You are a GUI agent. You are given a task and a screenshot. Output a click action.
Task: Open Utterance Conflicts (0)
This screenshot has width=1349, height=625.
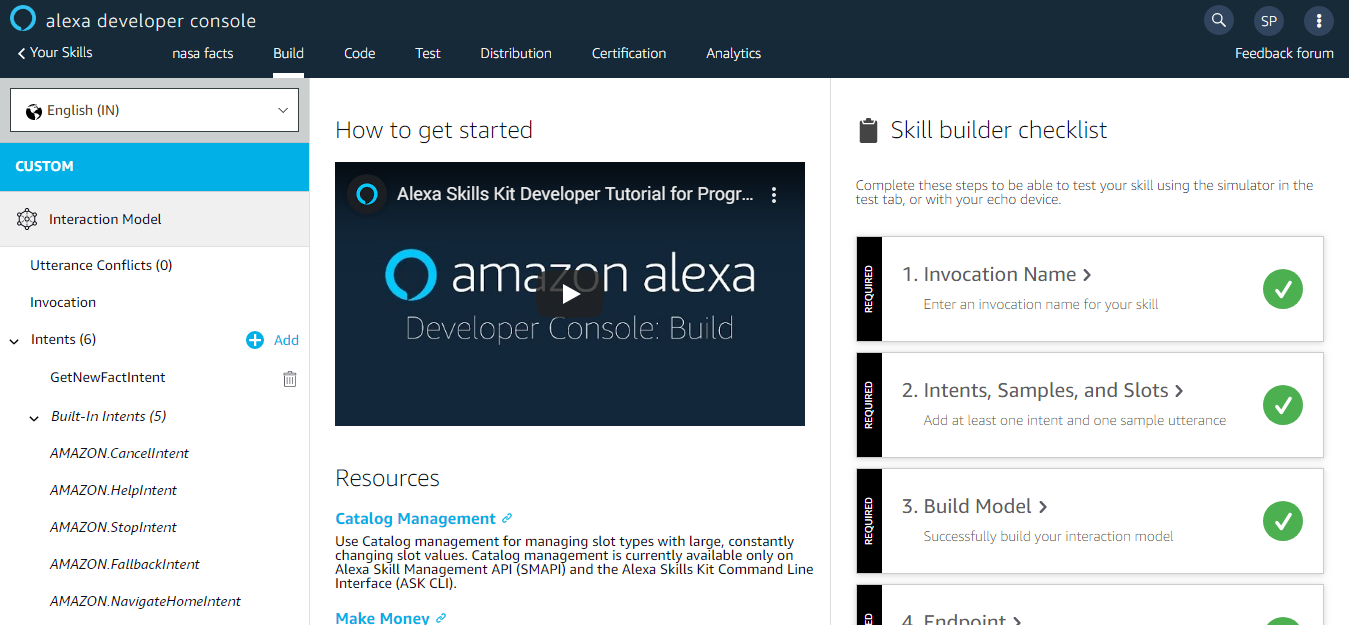[x=101, y=265]
